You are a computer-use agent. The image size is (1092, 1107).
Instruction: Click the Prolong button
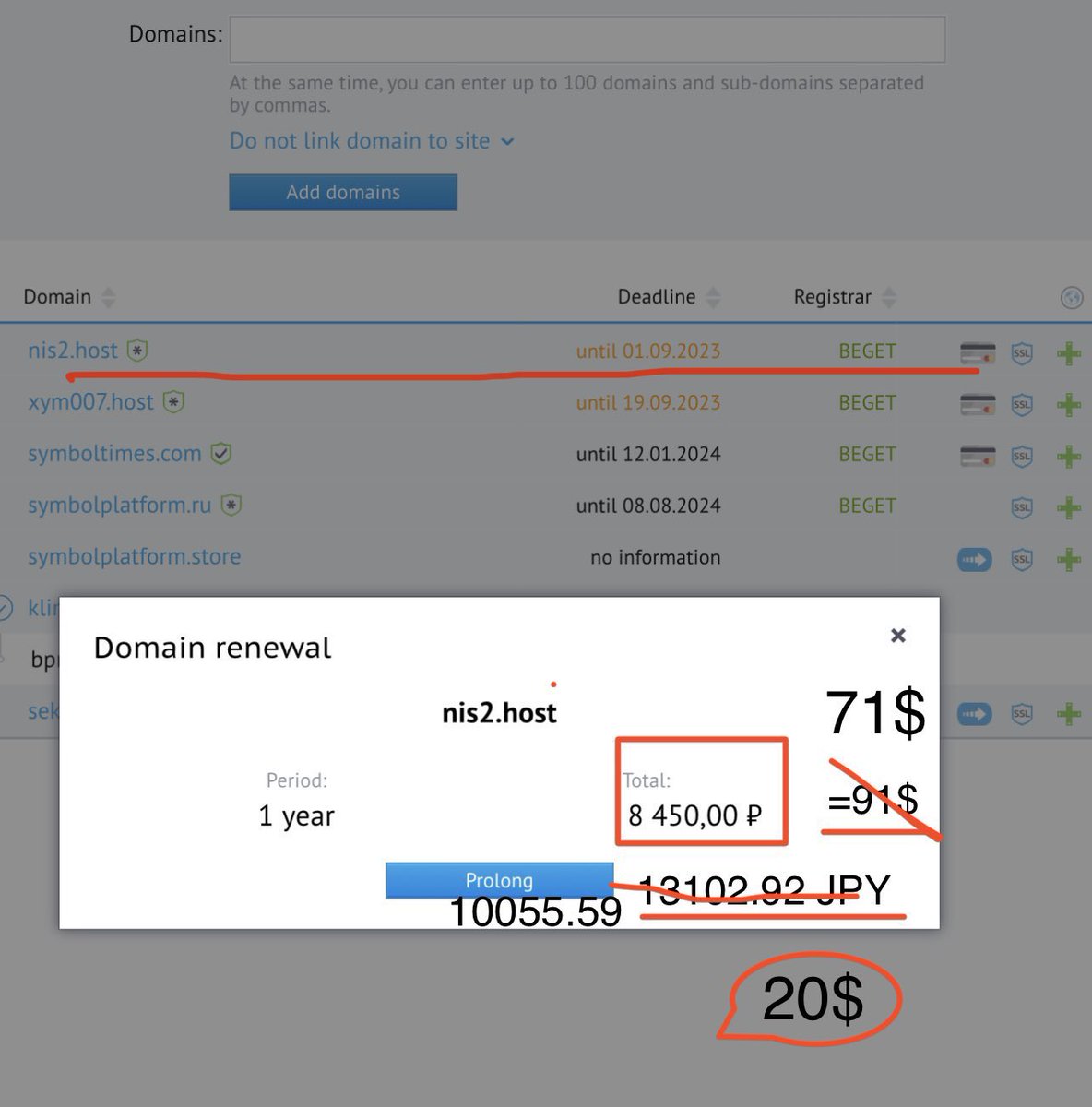click(499, 880)
